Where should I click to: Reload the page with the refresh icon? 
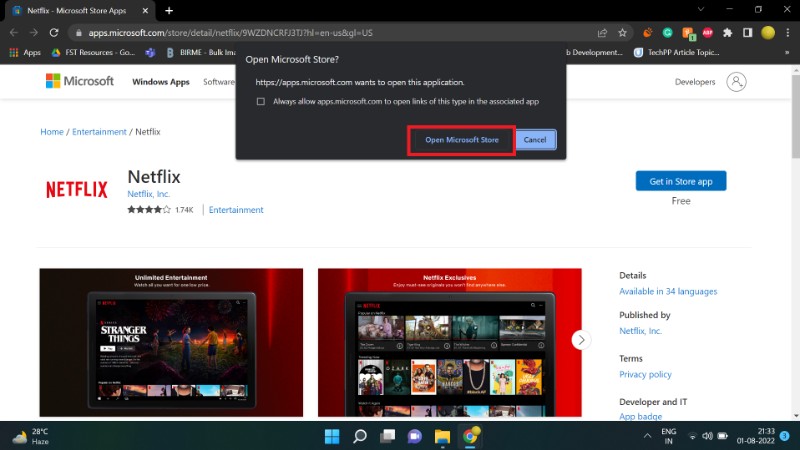pos(54,33)
